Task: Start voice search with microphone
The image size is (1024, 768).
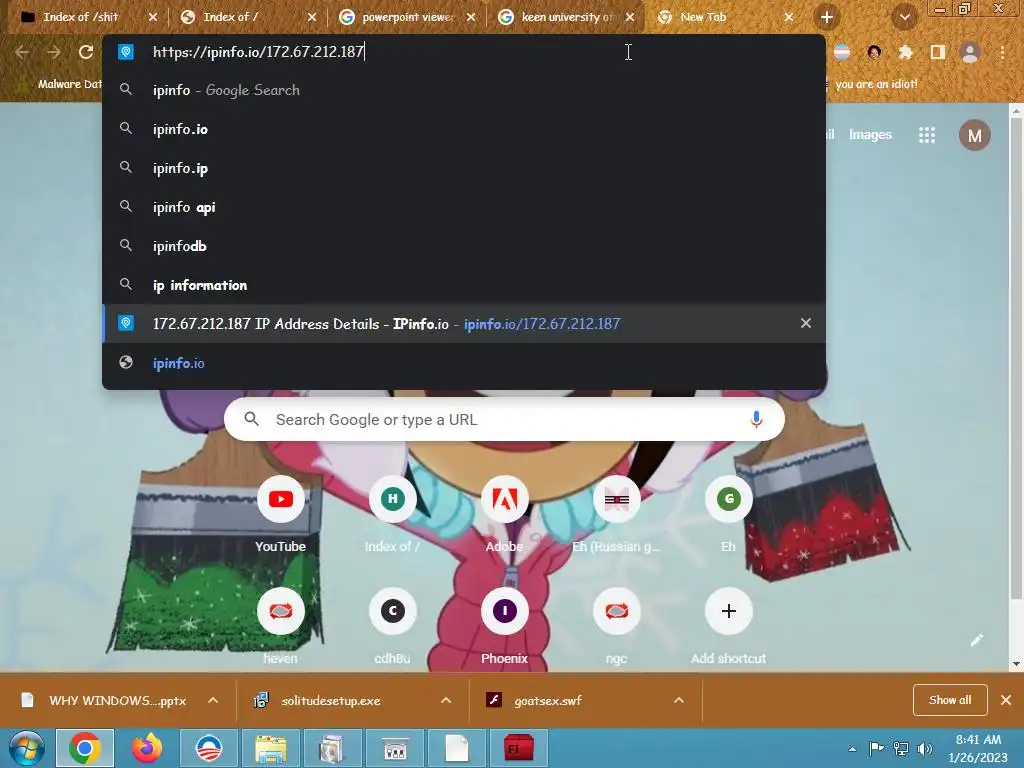Action: [x=756, y=419]
